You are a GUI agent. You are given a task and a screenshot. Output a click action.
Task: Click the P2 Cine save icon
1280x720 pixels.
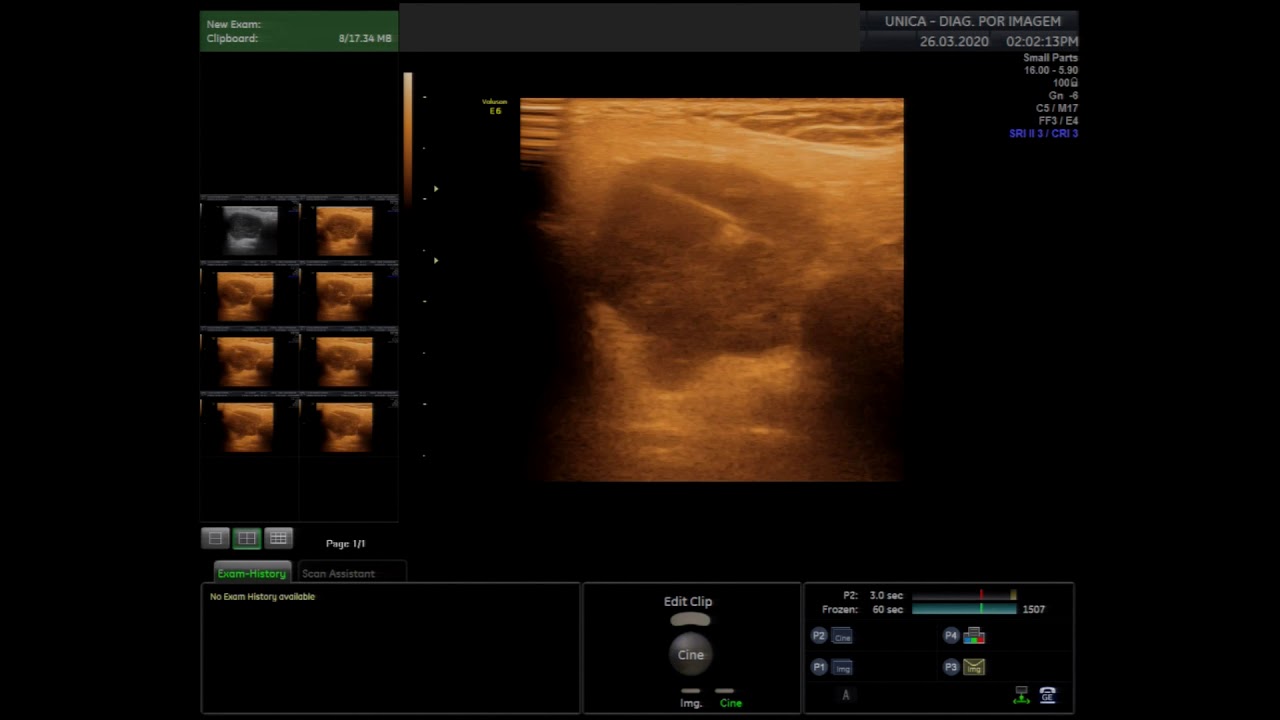click(842, 636)
